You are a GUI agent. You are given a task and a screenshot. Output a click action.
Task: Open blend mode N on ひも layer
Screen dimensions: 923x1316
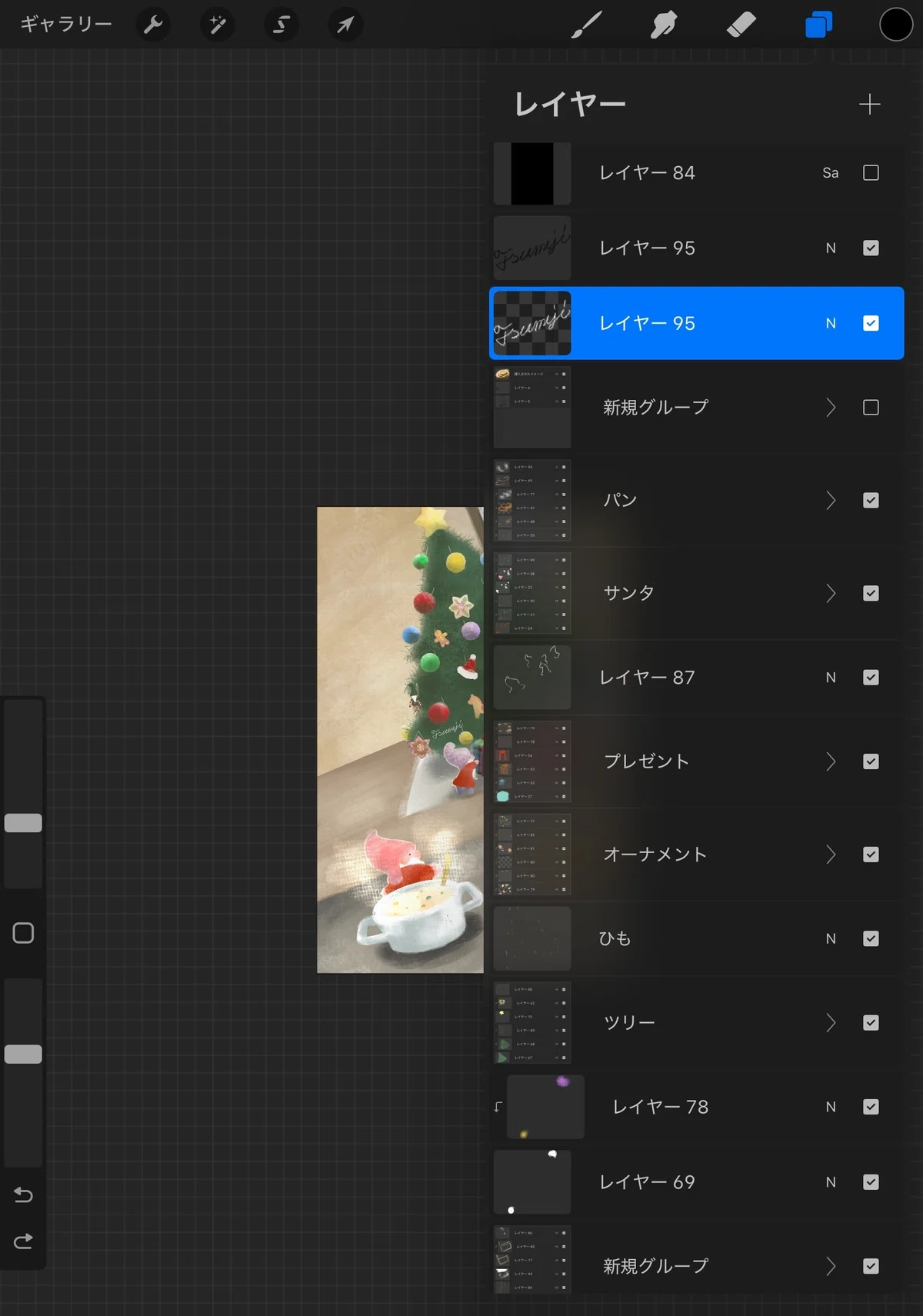point(831,938)
